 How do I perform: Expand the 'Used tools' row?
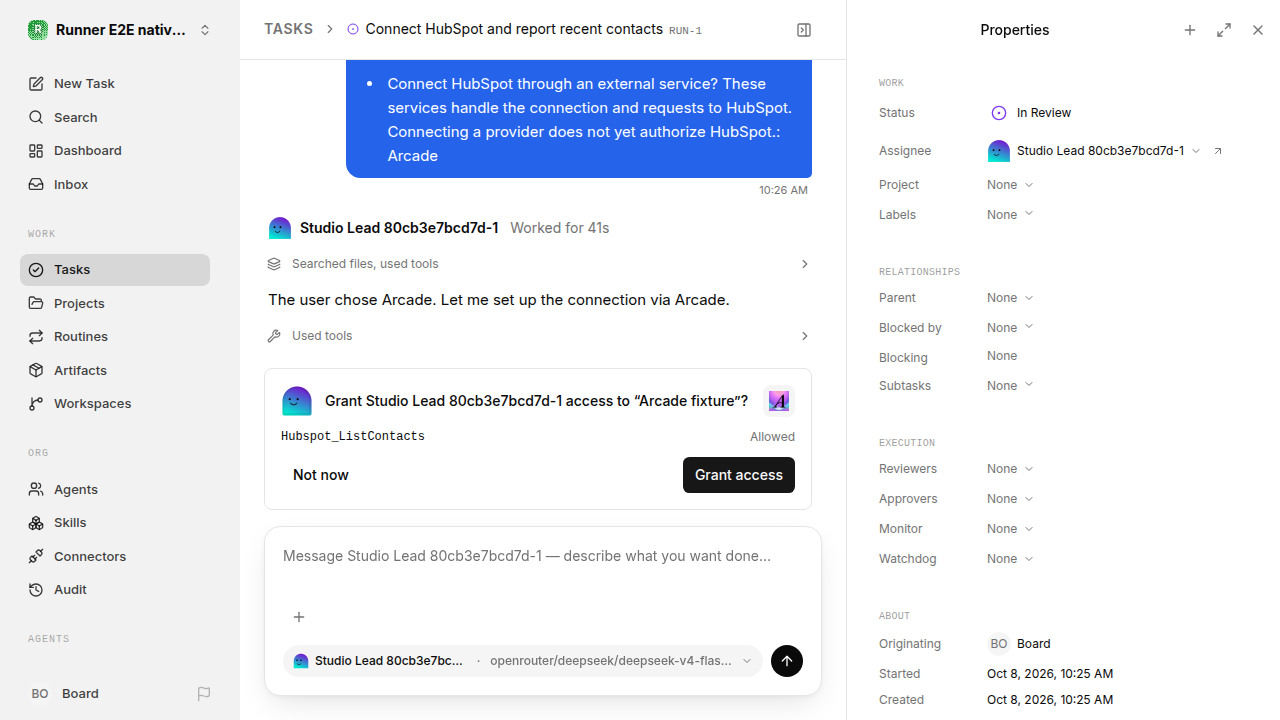click(x=538, y=336)
